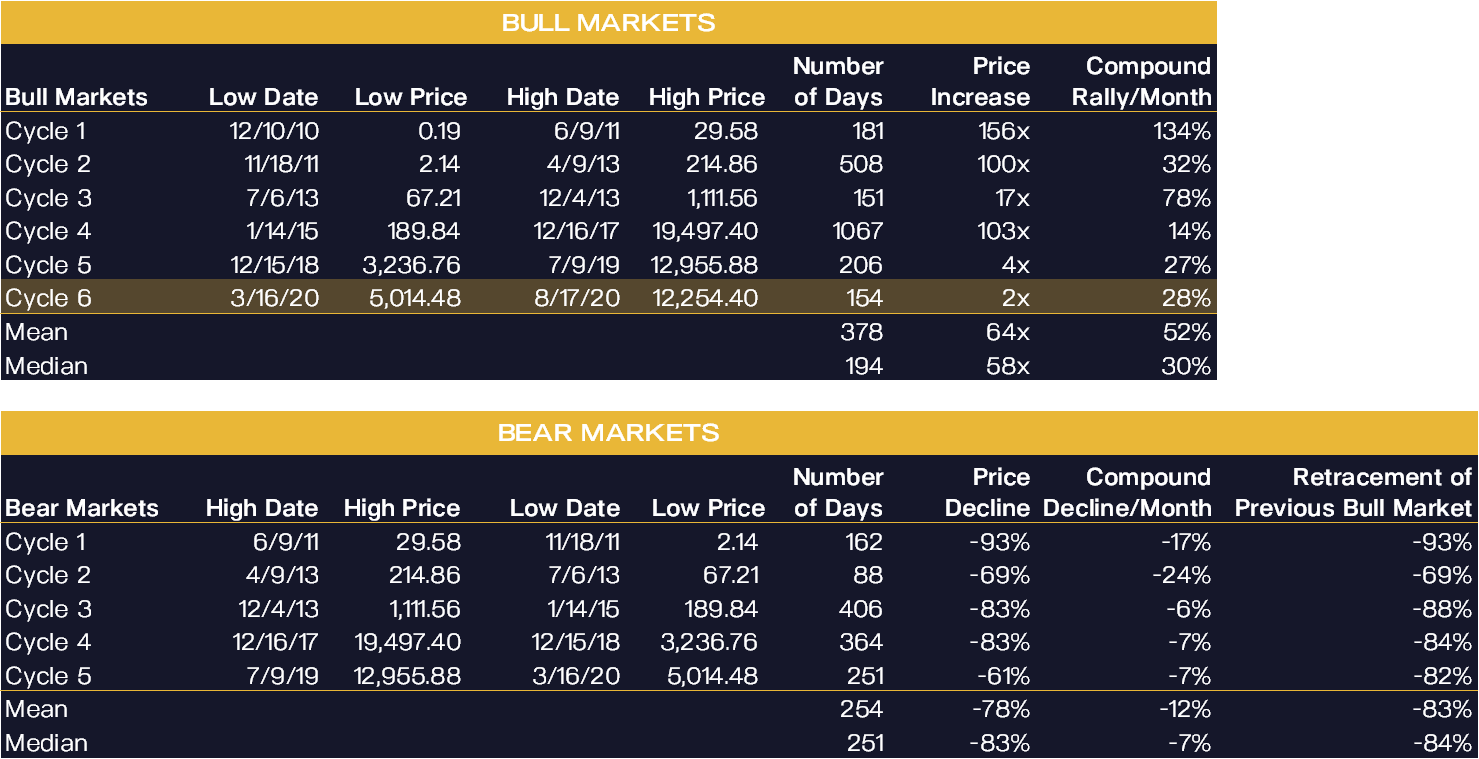Click the 406 number of days cell
Viewport: 1479px width, 759px height.
[x=861, y=609]
